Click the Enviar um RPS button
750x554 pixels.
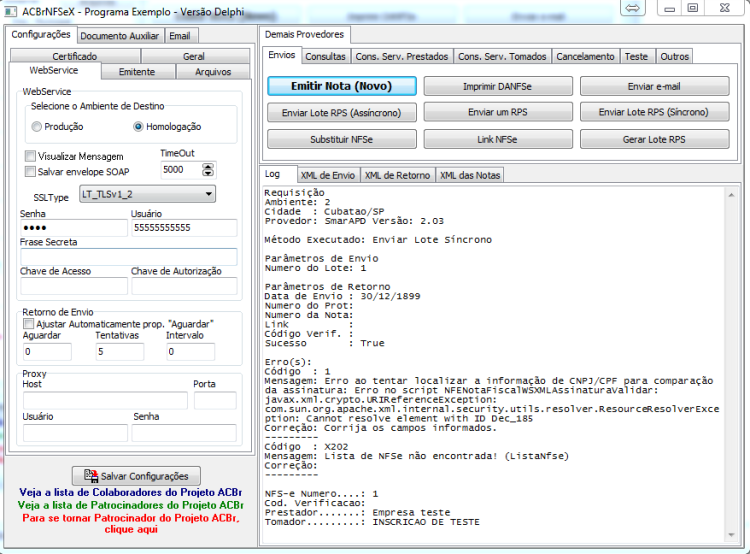[x=497, y=112]
